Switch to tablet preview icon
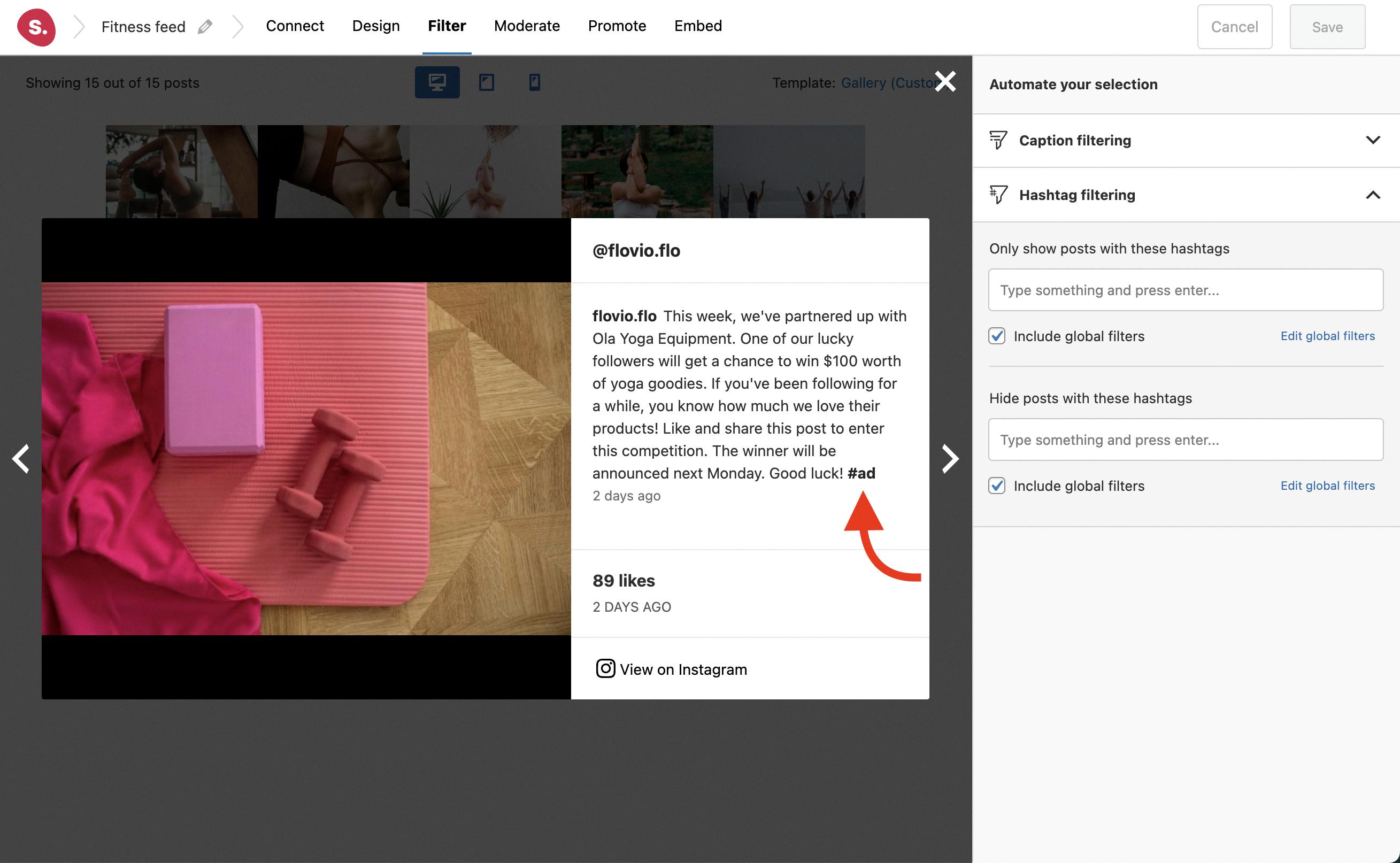The width and height of the screenshot is (1400, 863). 486,82
